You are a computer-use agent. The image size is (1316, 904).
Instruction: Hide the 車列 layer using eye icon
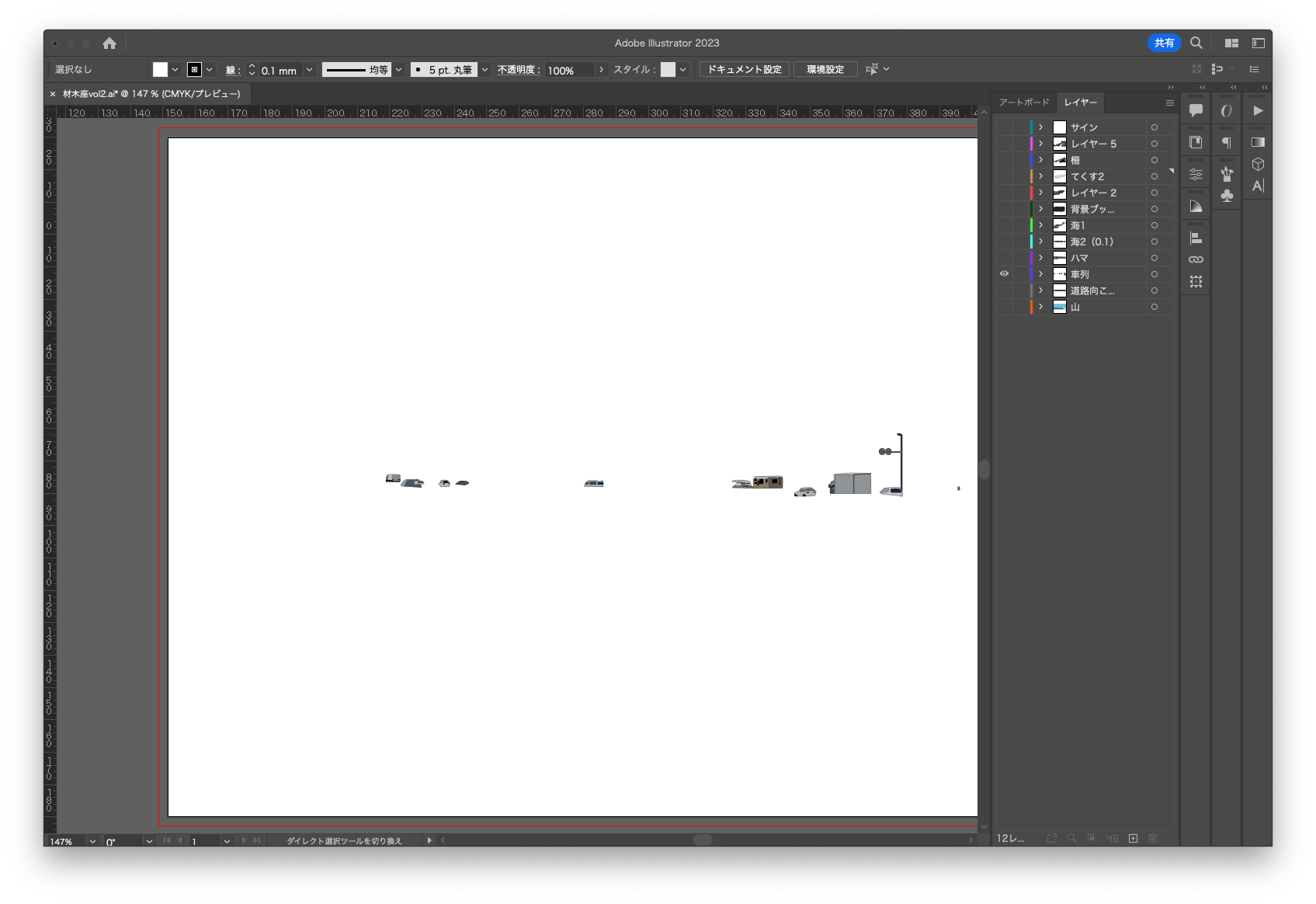pos(1004,274)
